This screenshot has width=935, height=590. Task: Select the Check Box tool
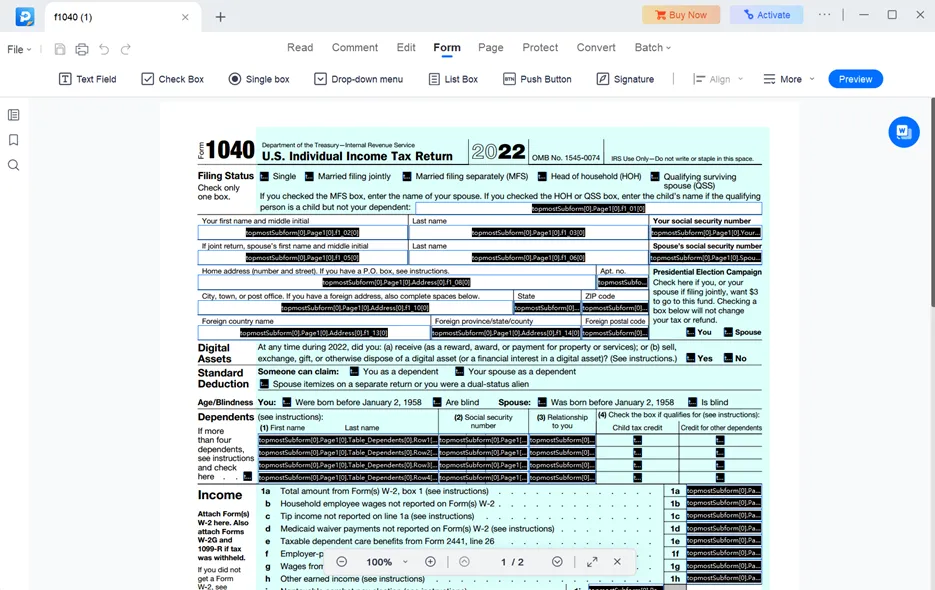(x=172, y=78)
